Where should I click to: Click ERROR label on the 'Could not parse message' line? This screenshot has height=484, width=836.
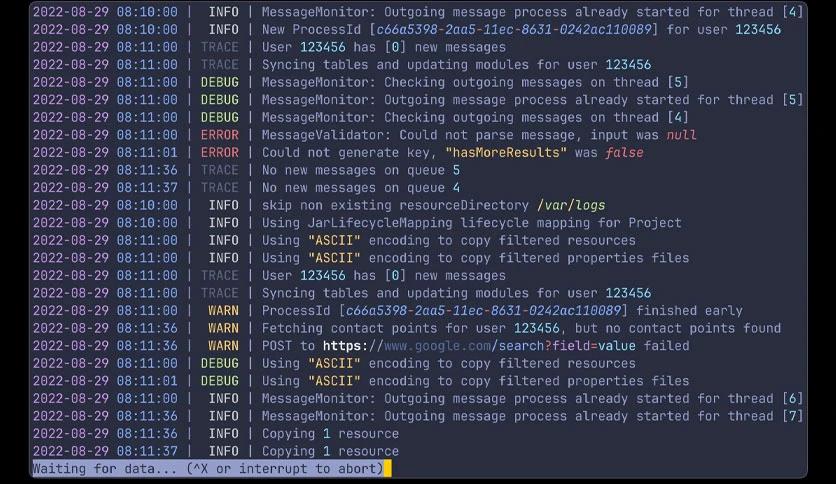tap(220, 135)
